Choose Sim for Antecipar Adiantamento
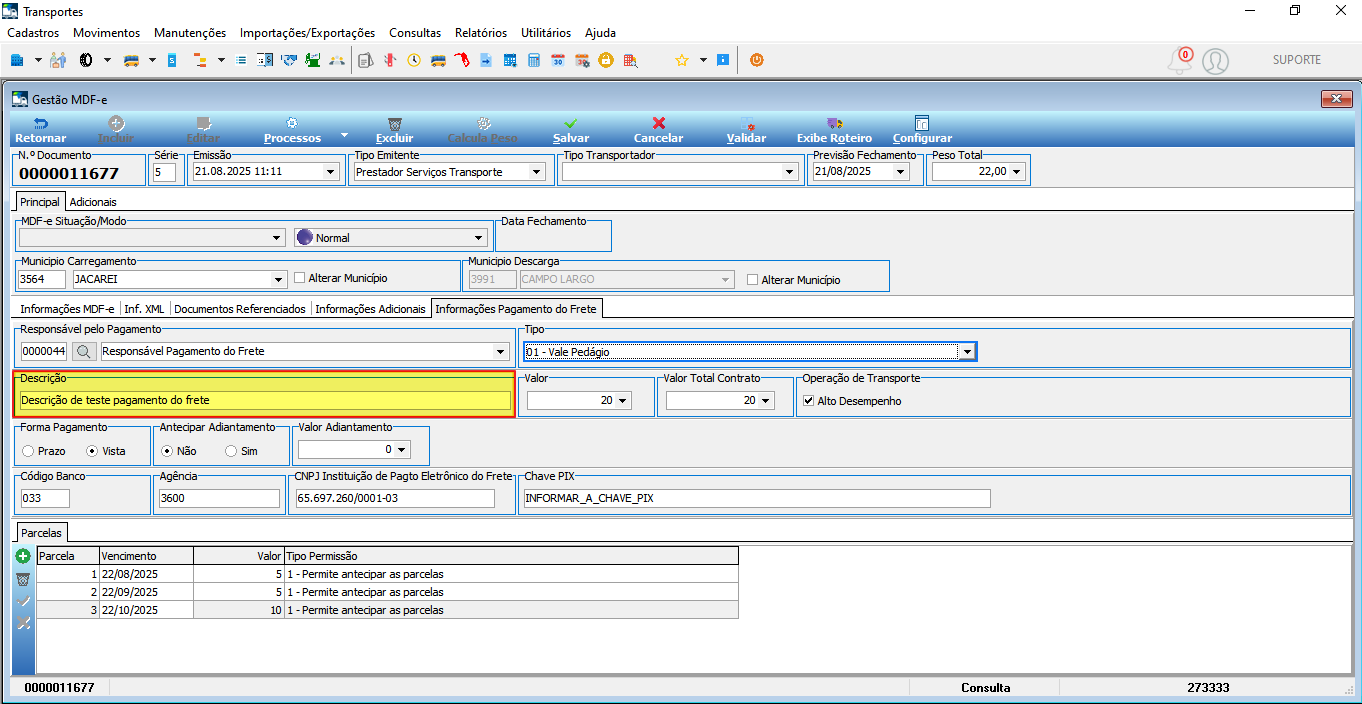 [231, 451]
